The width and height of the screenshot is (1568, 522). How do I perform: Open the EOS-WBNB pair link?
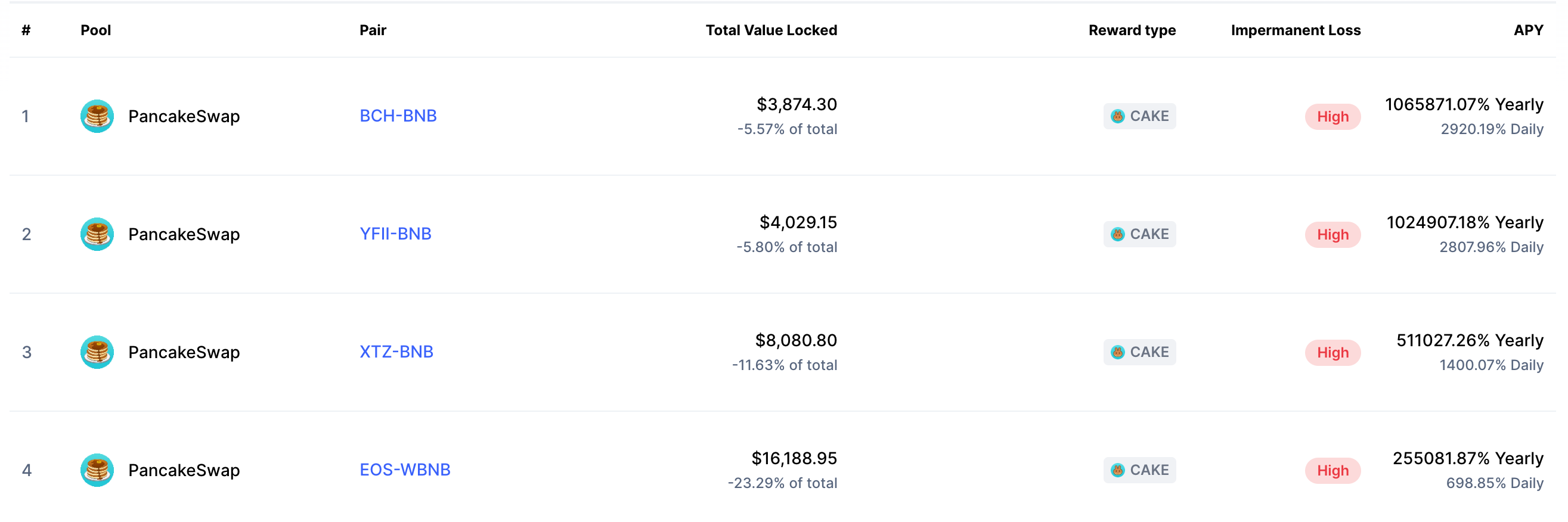point(405,470)
